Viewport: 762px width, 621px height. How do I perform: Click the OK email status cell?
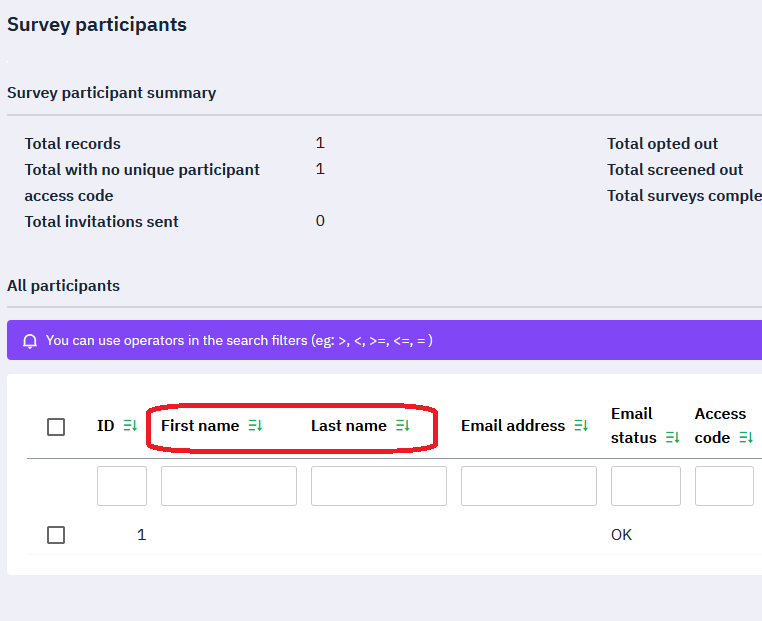click(622, 535)
